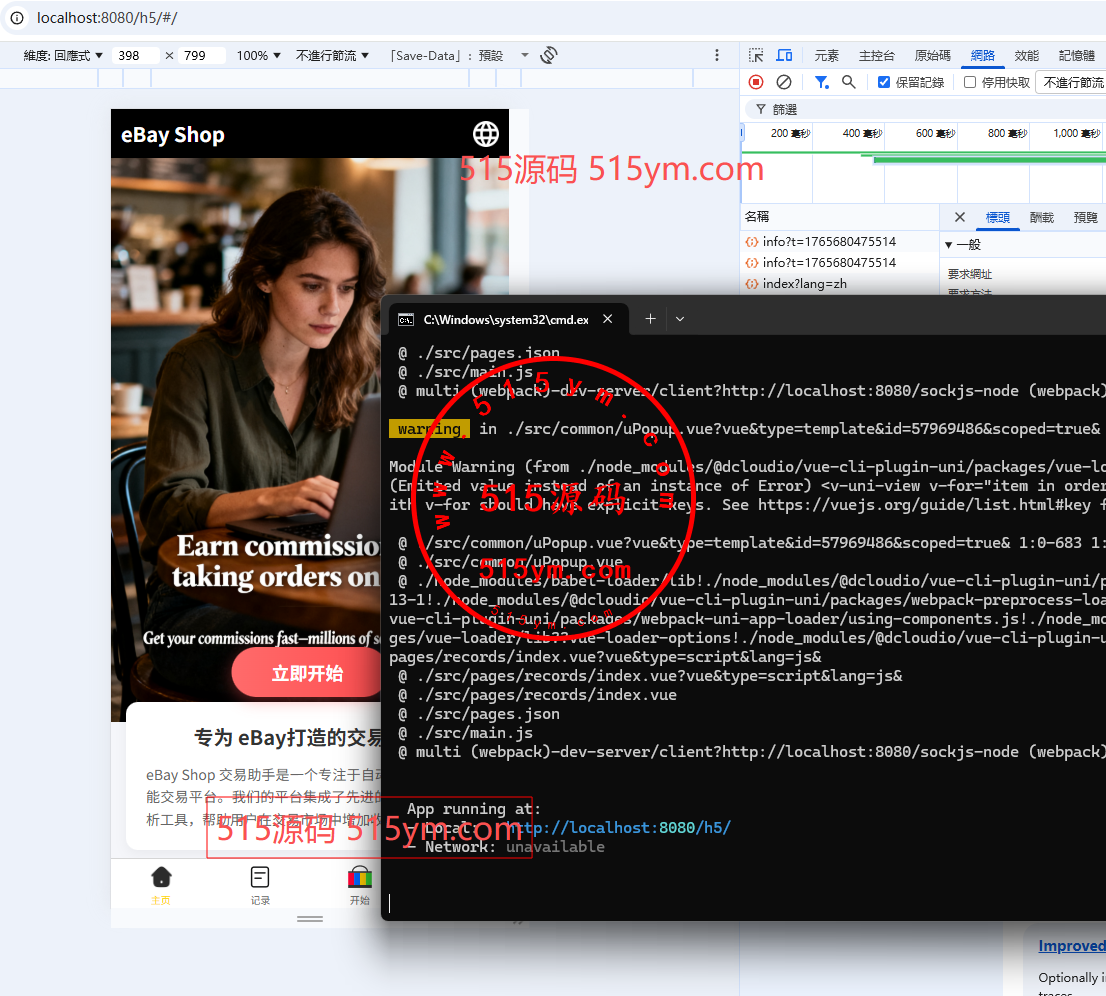1106x996 pixels.
Task: Click the globe language icon in eBay Shop header
Action: tap(486, 134)
